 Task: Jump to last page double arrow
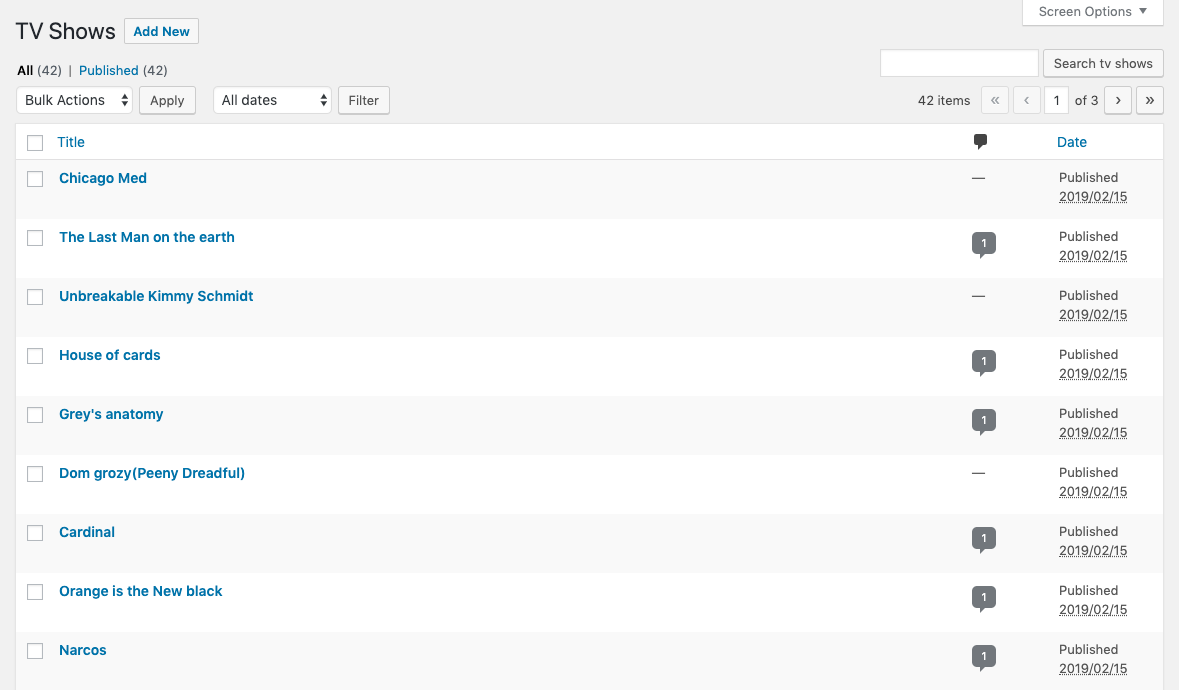pos(1150,100)
